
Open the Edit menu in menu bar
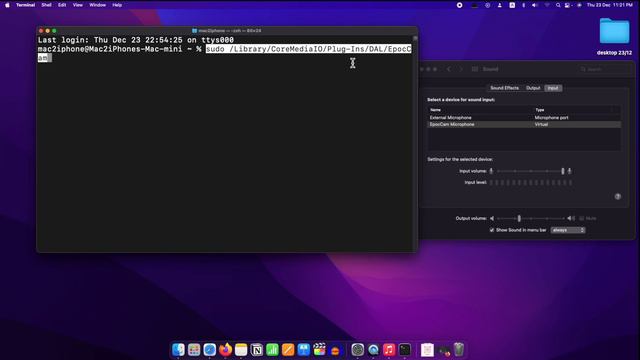click(62, 5)
